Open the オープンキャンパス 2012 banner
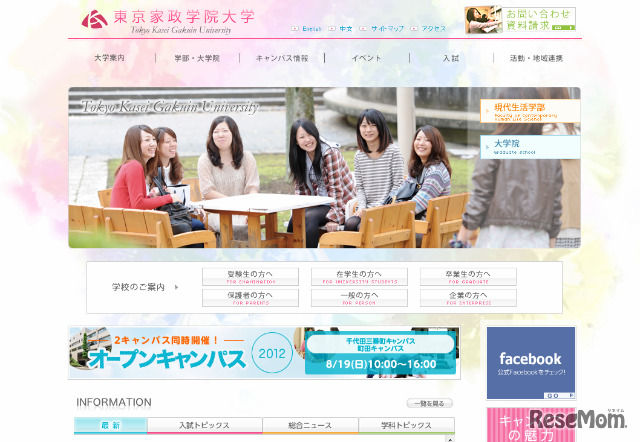This screenshot has width=640, height=442. [264, 353]
